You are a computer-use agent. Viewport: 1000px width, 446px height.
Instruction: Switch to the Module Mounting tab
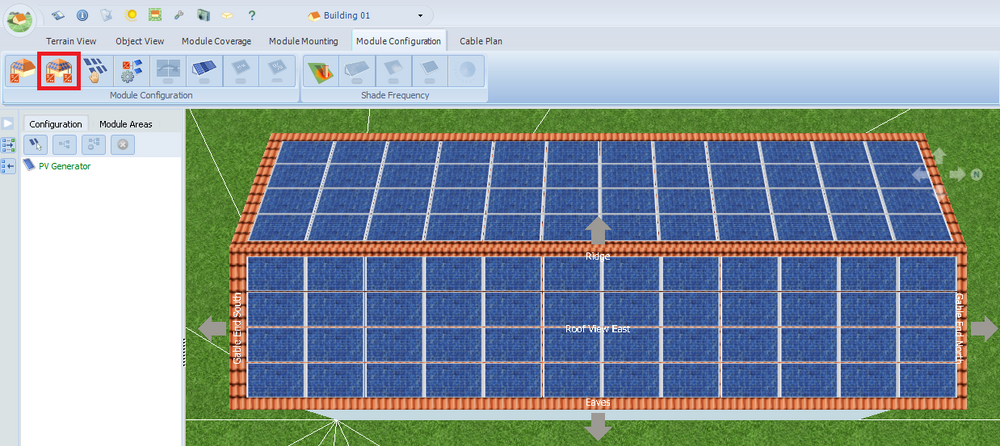coord(303,41)
